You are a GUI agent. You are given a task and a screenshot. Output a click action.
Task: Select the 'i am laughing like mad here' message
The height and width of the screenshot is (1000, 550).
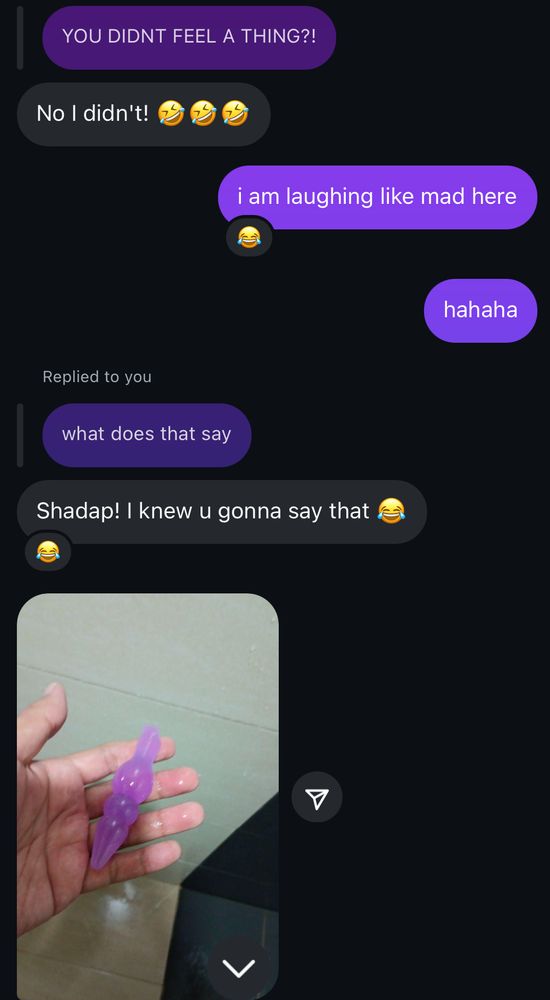pos(377,197)
